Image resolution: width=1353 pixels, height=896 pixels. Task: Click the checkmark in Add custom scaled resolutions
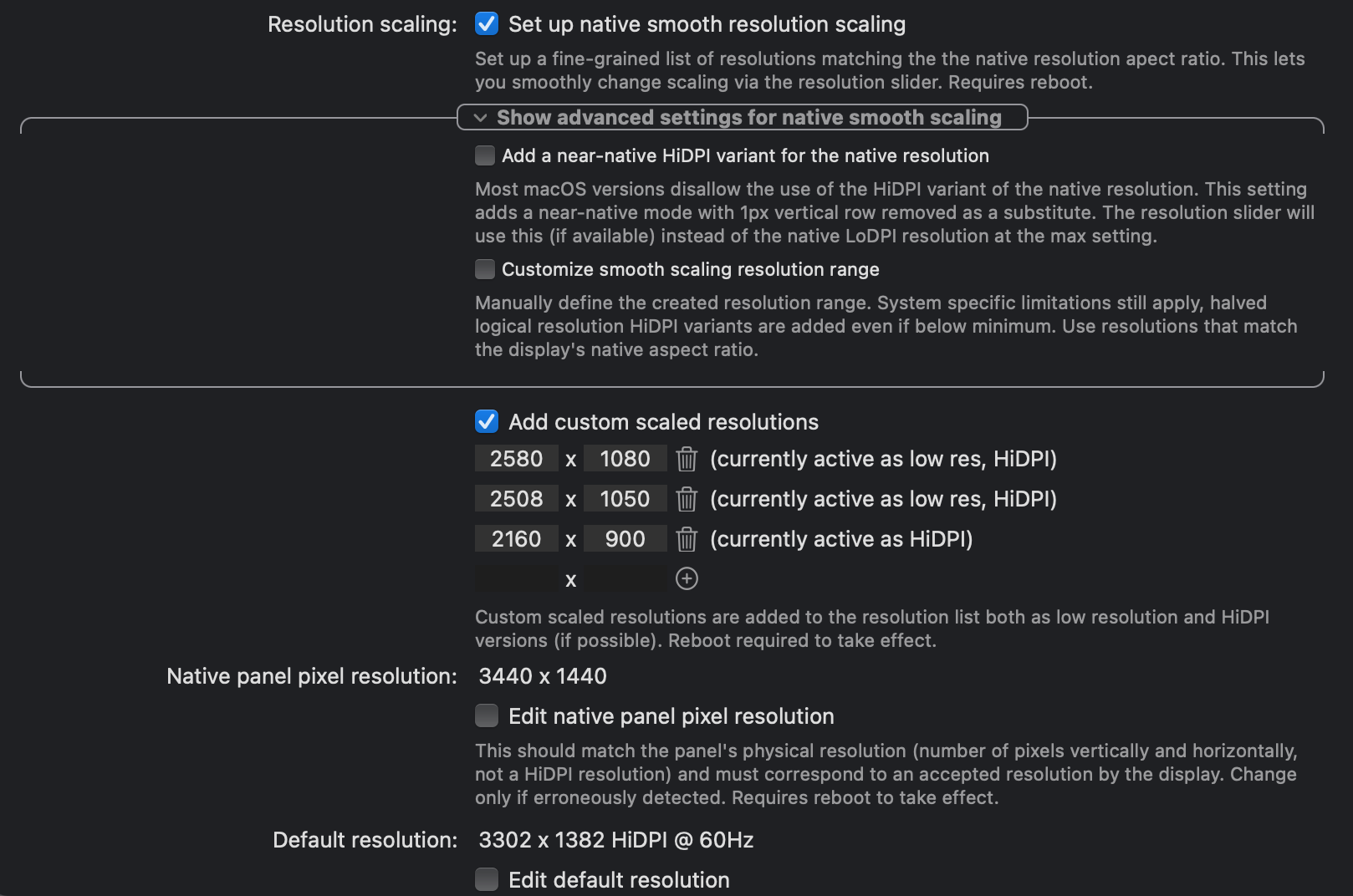pos(485,422)
